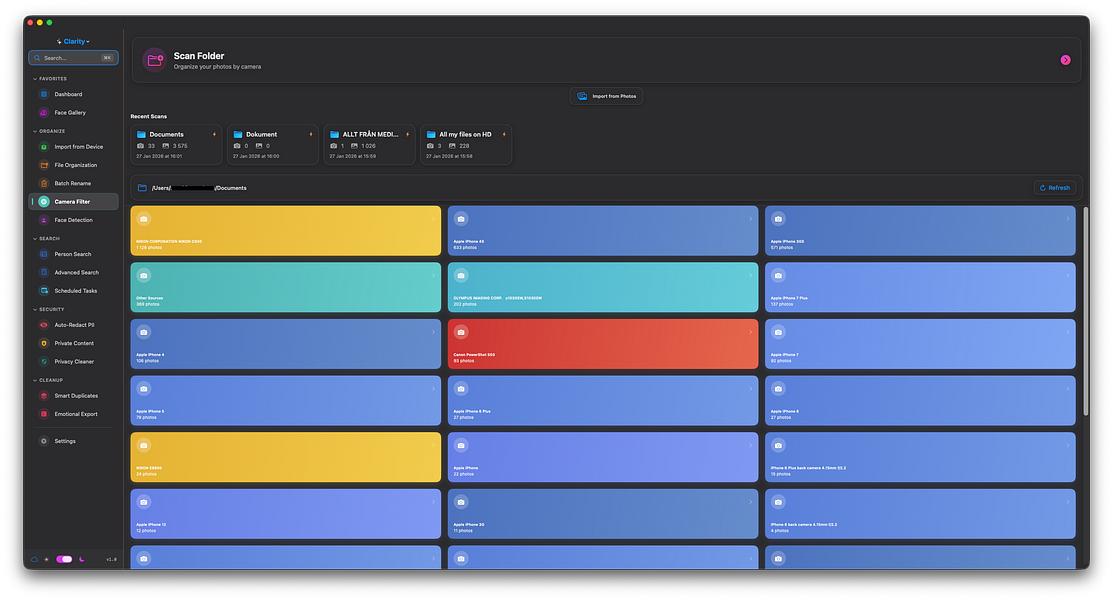Click chevron on Other Sources card

pyautogui.click(x=433, y=276)
